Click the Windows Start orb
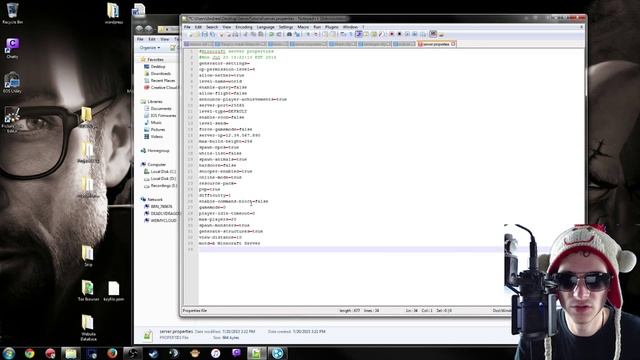The image size is (640, 360). [9, 353]
